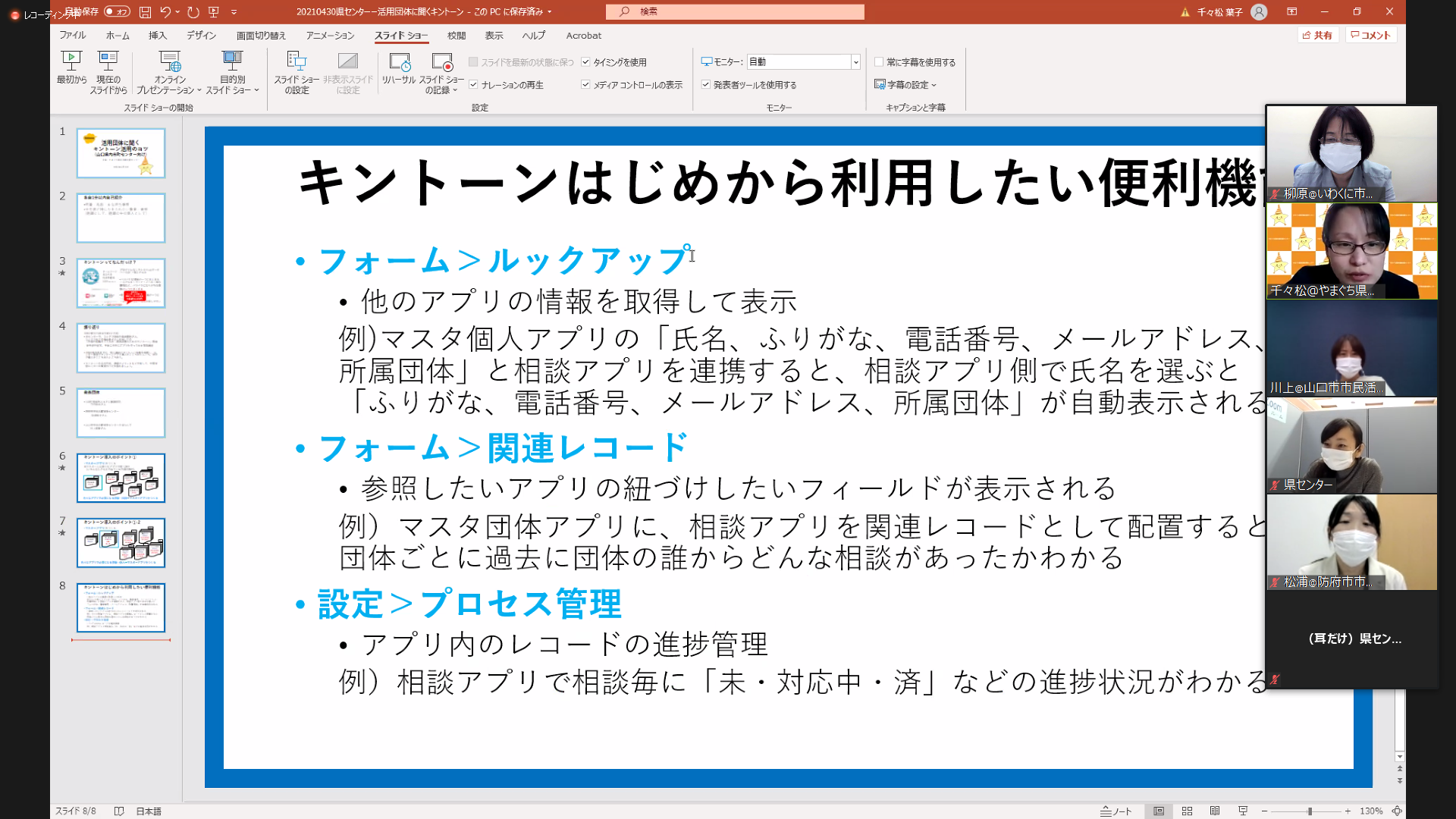Click the start-from-beginning icon in the quick access toolbar
1456x819 pixels.
click(214, 11)
